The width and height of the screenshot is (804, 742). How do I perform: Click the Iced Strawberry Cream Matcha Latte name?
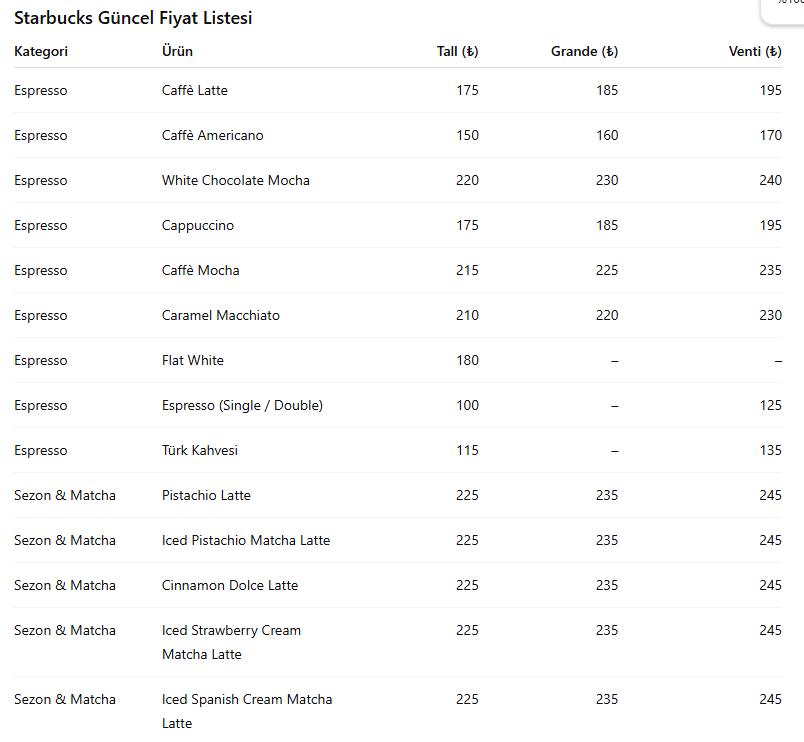click(231, 642)
